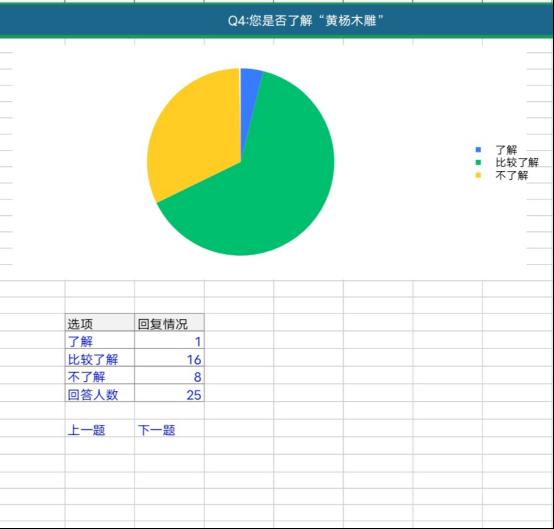Screen dimensions: 554x529
Task: Click the yellow 不了解 legend marker
Action: tap(478, 175)
